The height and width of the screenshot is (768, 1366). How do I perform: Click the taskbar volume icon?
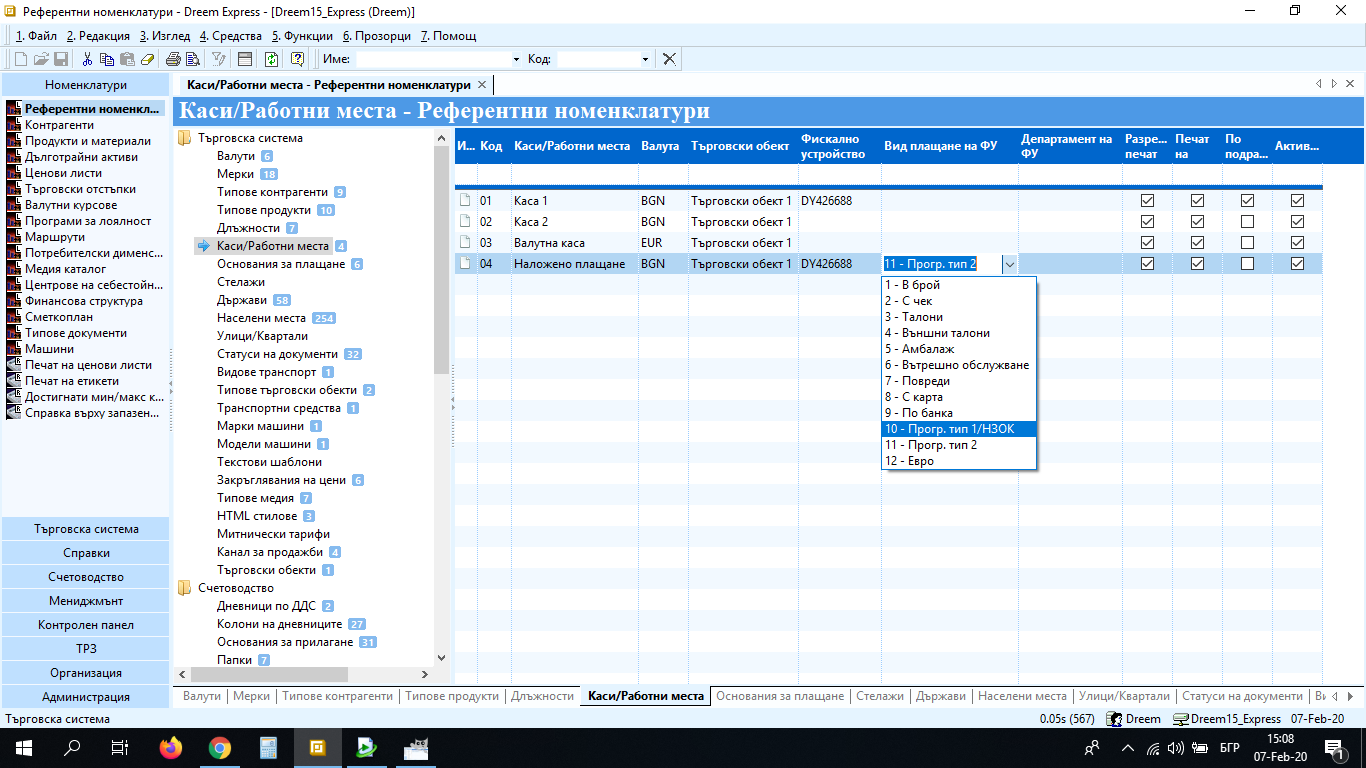click(x=1176, y=748)
